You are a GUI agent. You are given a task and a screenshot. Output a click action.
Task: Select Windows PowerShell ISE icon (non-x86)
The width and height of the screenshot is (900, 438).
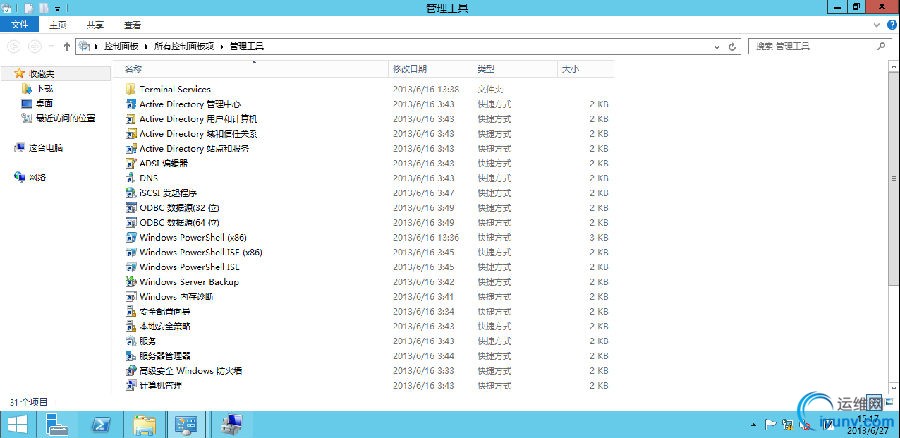[x=130, y=267]
